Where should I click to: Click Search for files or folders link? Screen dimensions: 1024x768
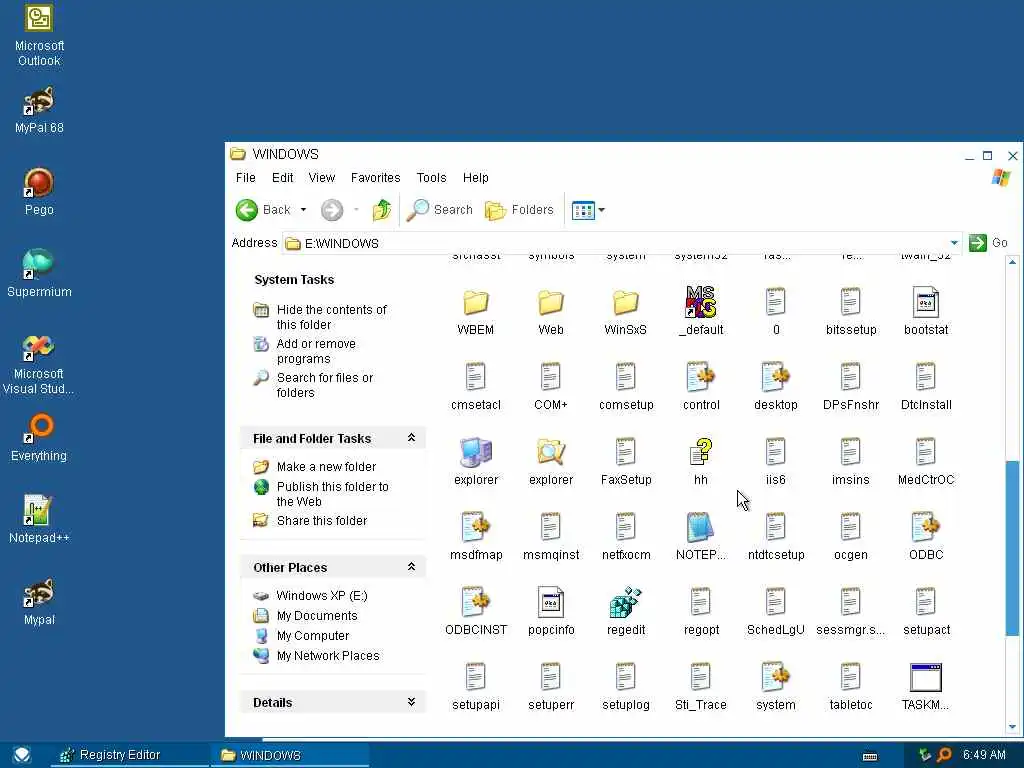[x=325, y=385]
